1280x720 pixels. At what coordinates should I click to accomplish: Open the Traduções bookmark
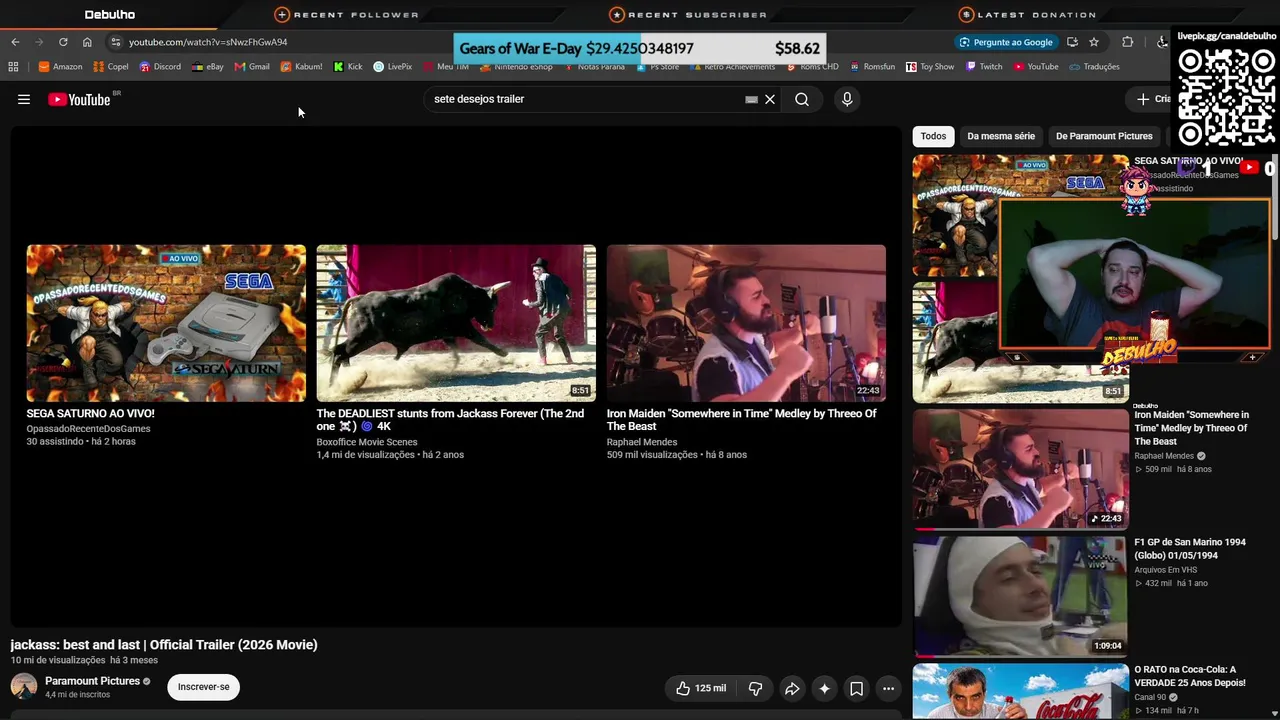[x=1094, y=67]
